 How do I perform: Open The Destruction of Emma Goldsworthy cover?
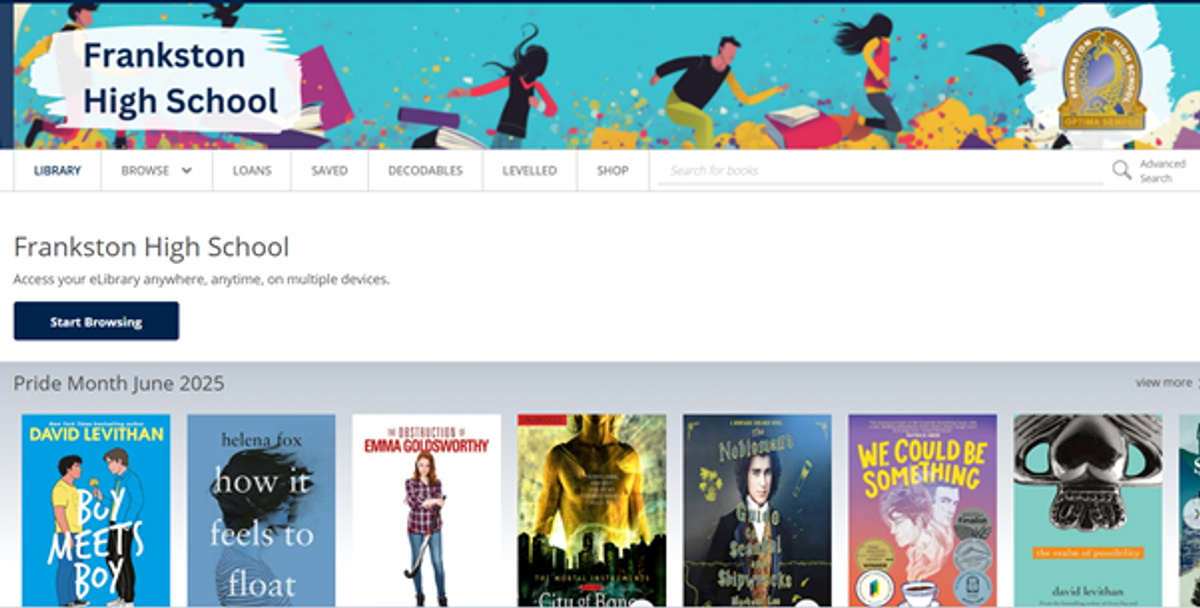point(426,511)
